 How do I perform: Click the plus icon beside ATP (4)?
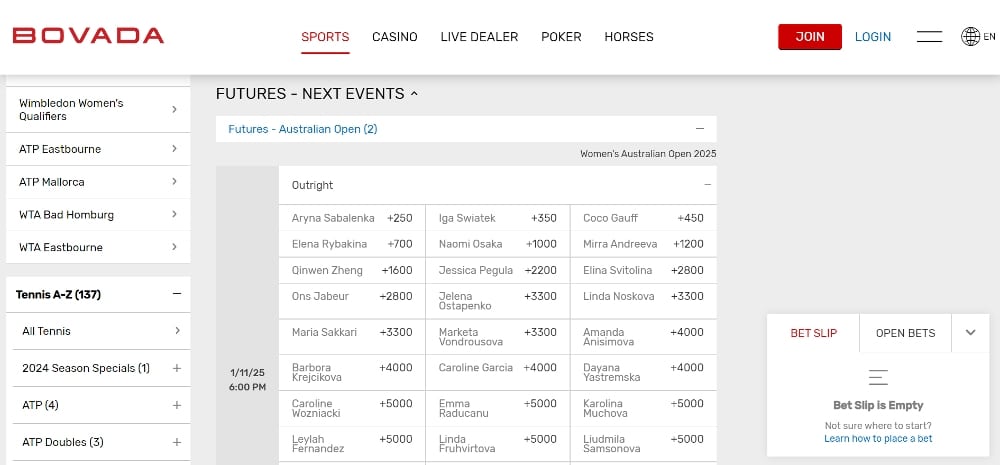coord(176,405)
